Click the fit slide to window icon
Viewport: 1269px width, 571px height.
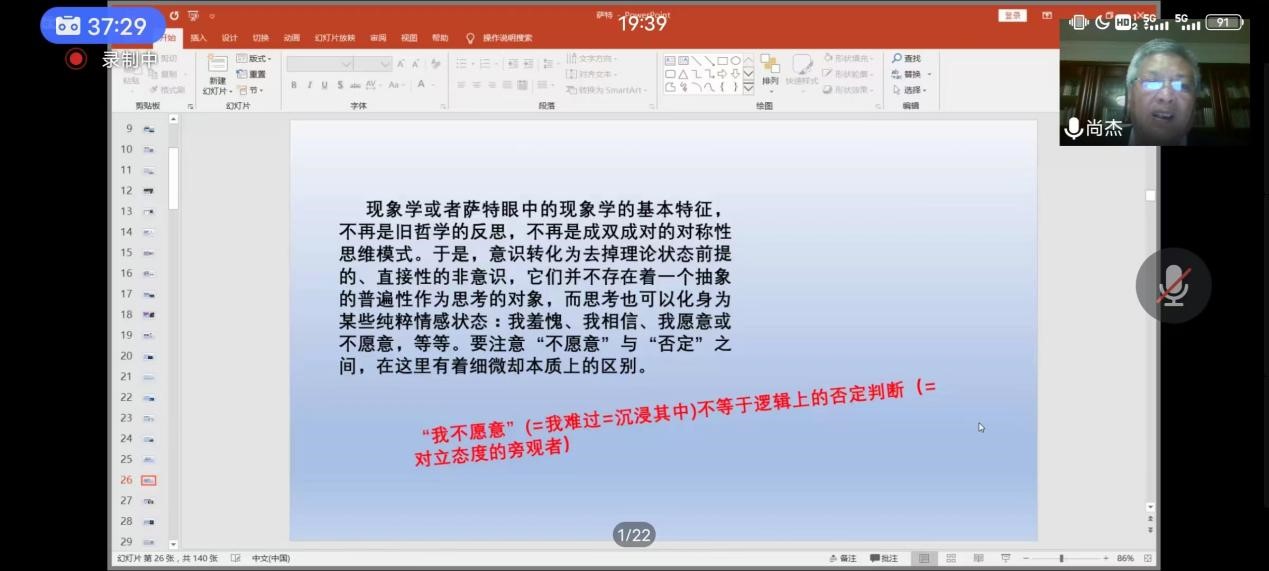pyautogui.click(x=1148, y=558)
